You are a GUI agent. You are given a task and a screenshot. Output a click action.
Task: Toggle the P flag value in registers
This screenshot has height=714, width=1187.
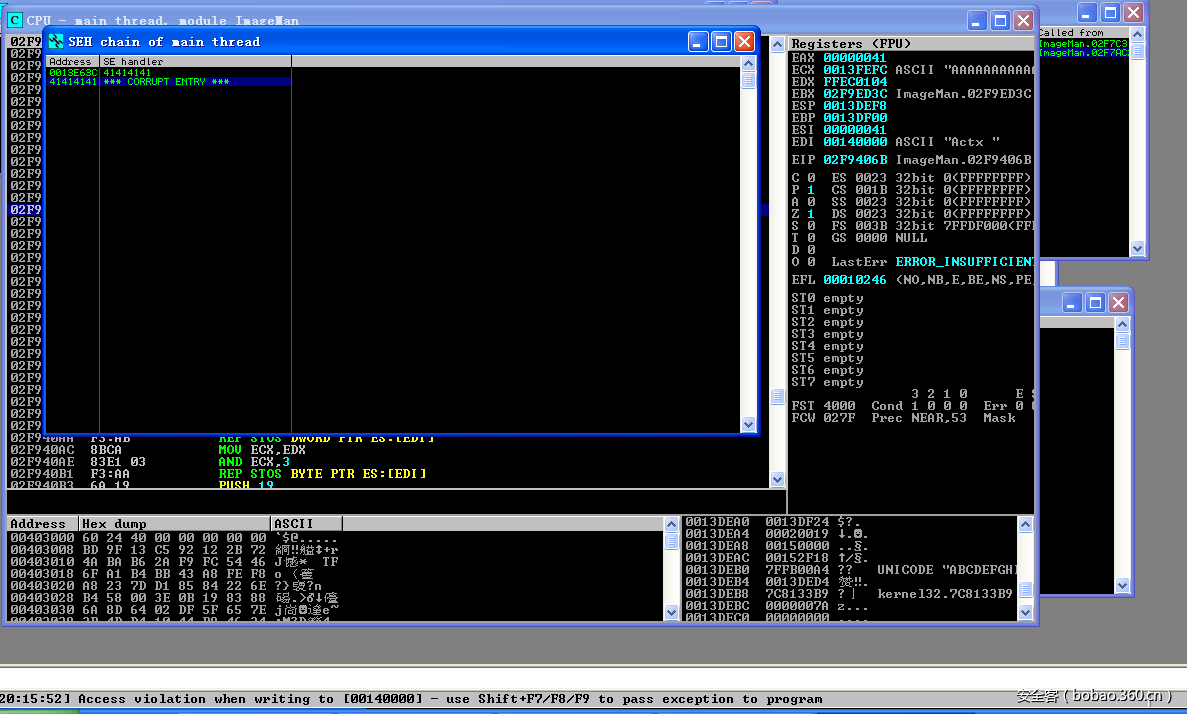(809, 190)
